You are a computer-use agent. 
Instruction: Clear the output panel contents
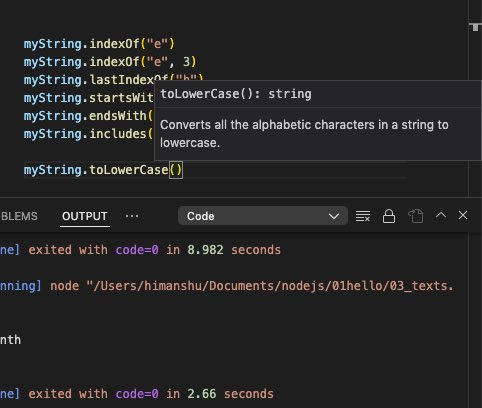(363, 216)
